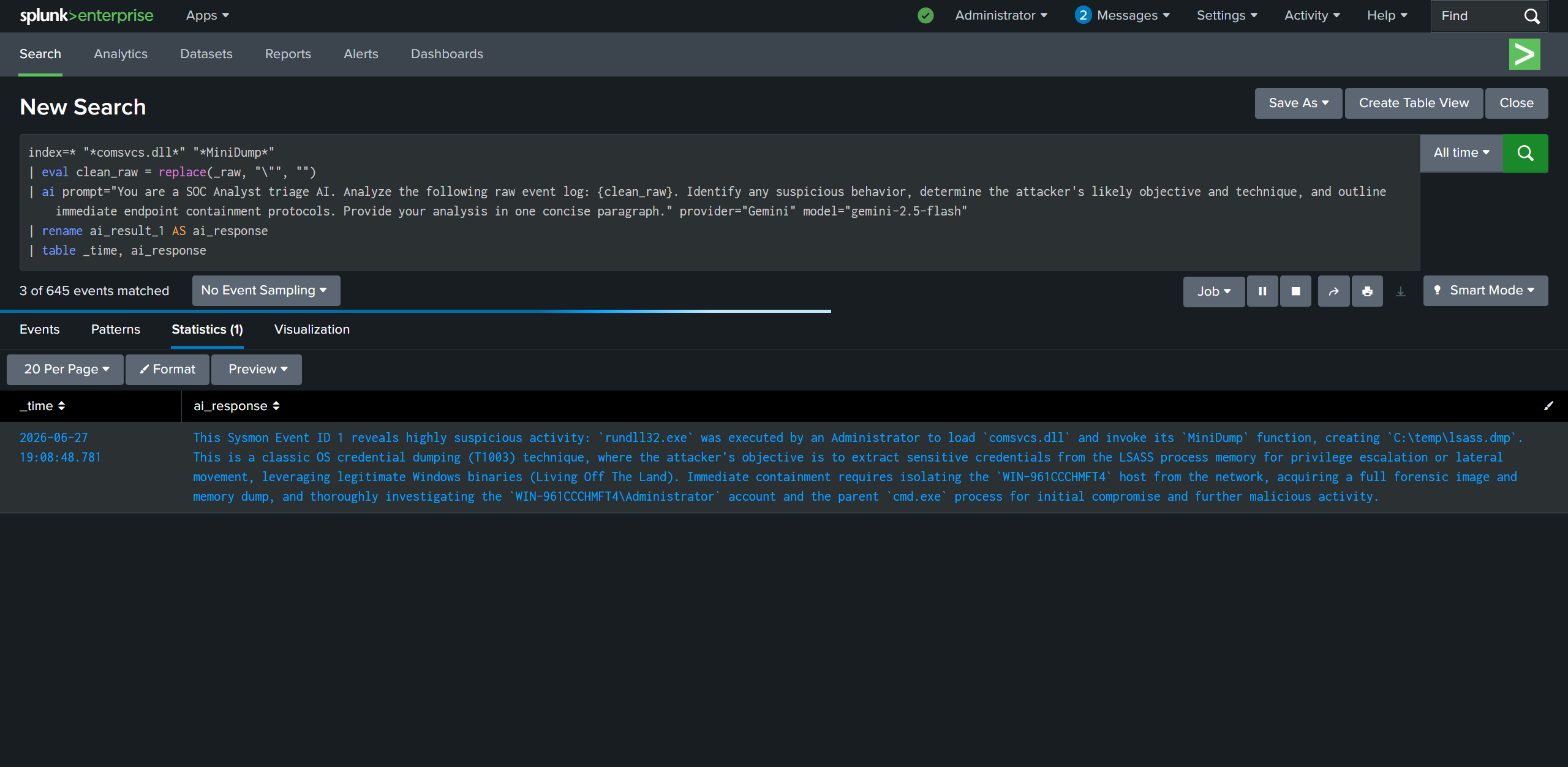Click the green health status checkmark icon
Image resolution: width=1568 pixels, height=767 pixels.
pos(925,15)
